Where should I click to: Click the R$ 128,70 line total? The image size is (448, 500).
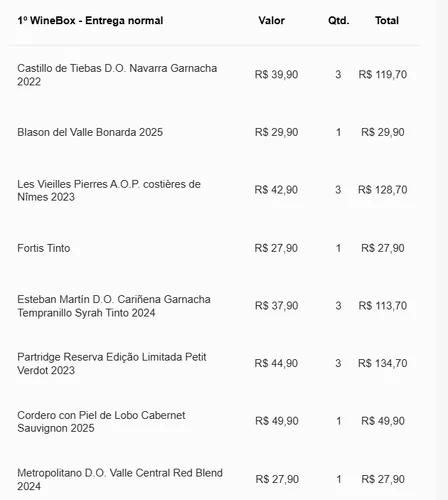[383, 190]
